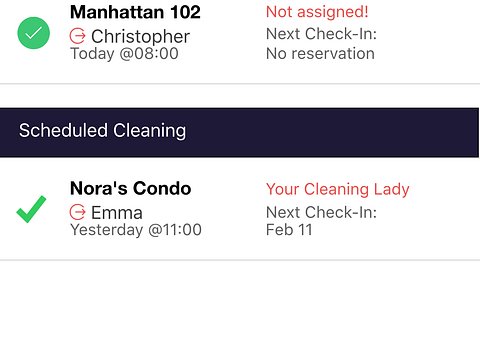
Task: Tap the 'Feb 11' next check-in date
Action: coord(289,230)
